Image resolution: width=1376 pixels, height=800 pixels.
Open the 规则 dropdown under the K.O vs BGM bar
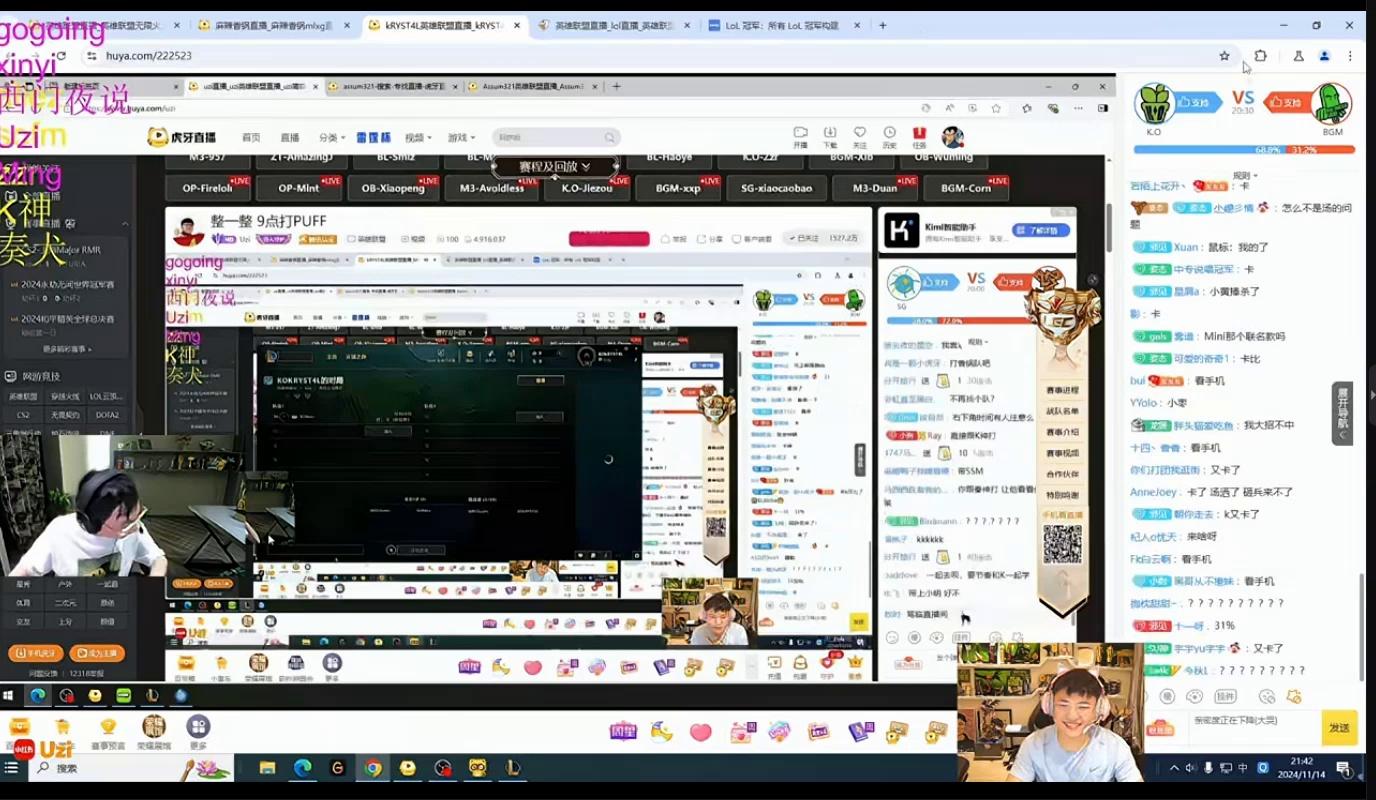(1244, 176)
